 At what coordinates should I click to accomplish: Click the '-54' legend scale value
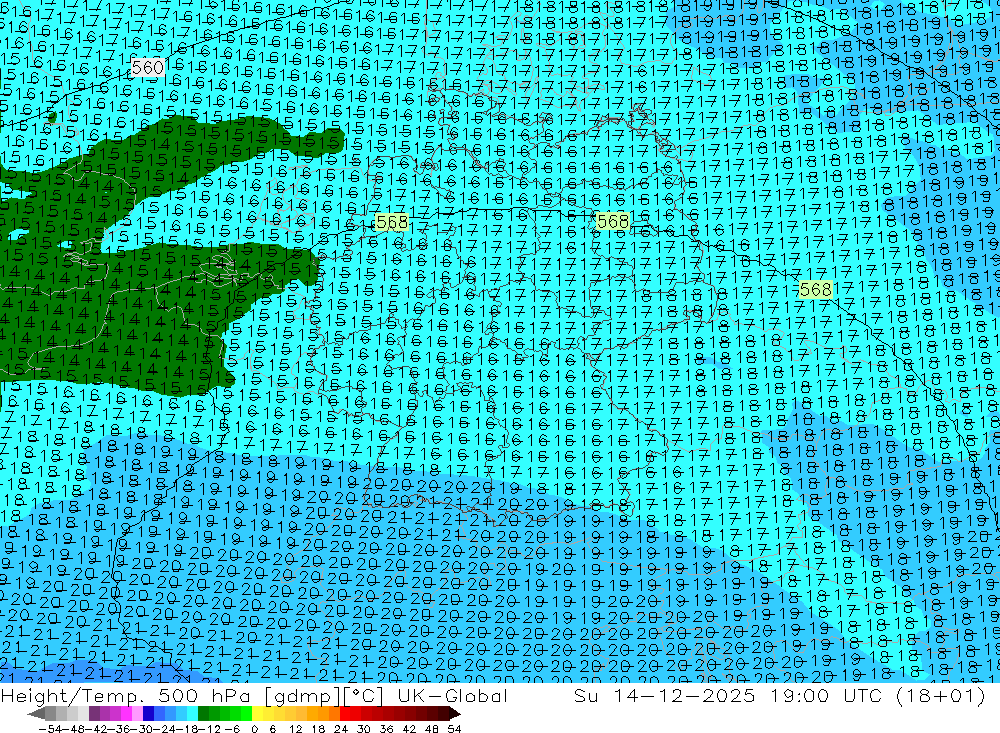pyautogui.click(x=50, y=729)
